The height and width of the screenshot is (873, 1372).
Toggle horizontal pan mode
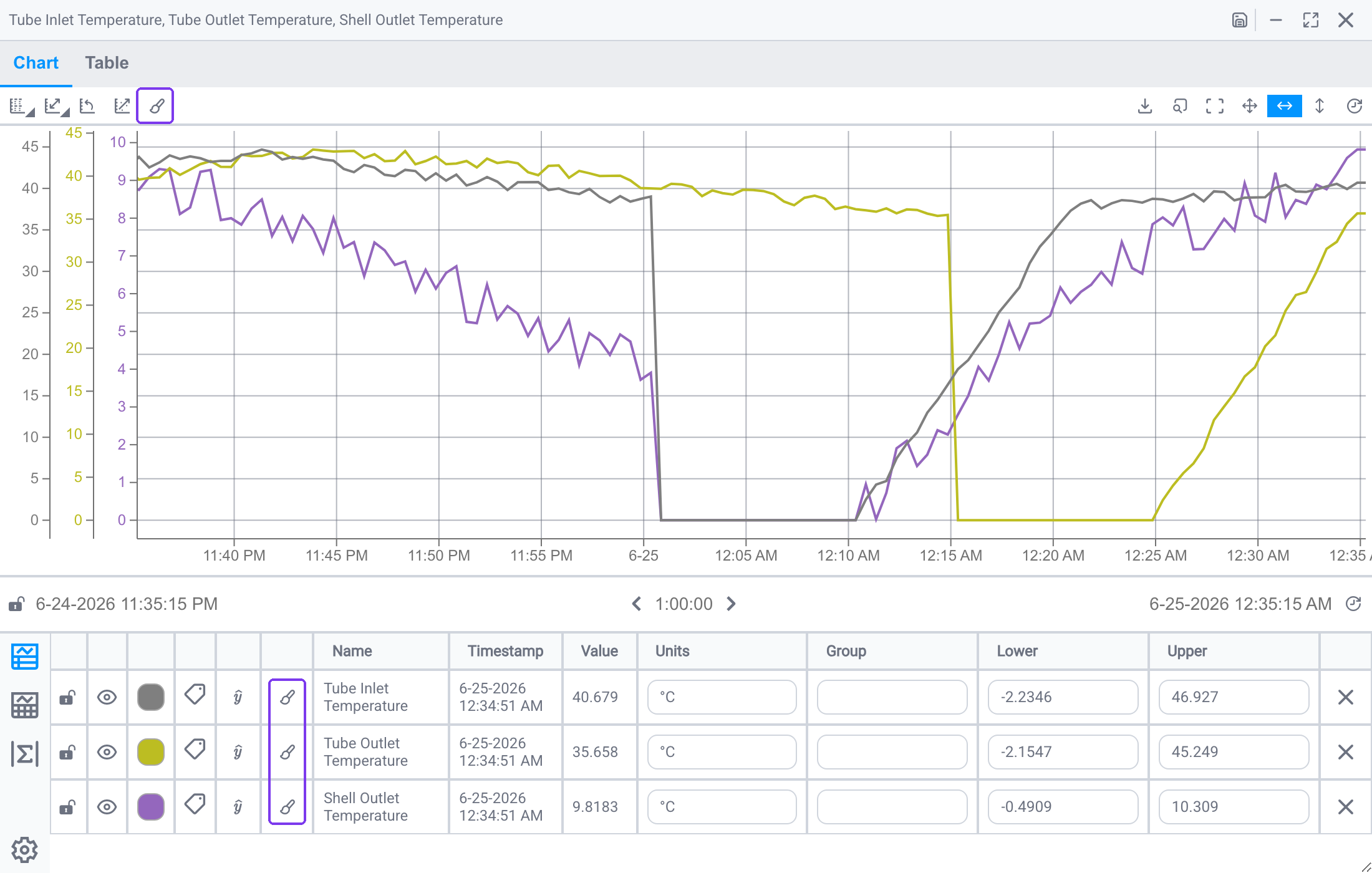point(1285,107)
